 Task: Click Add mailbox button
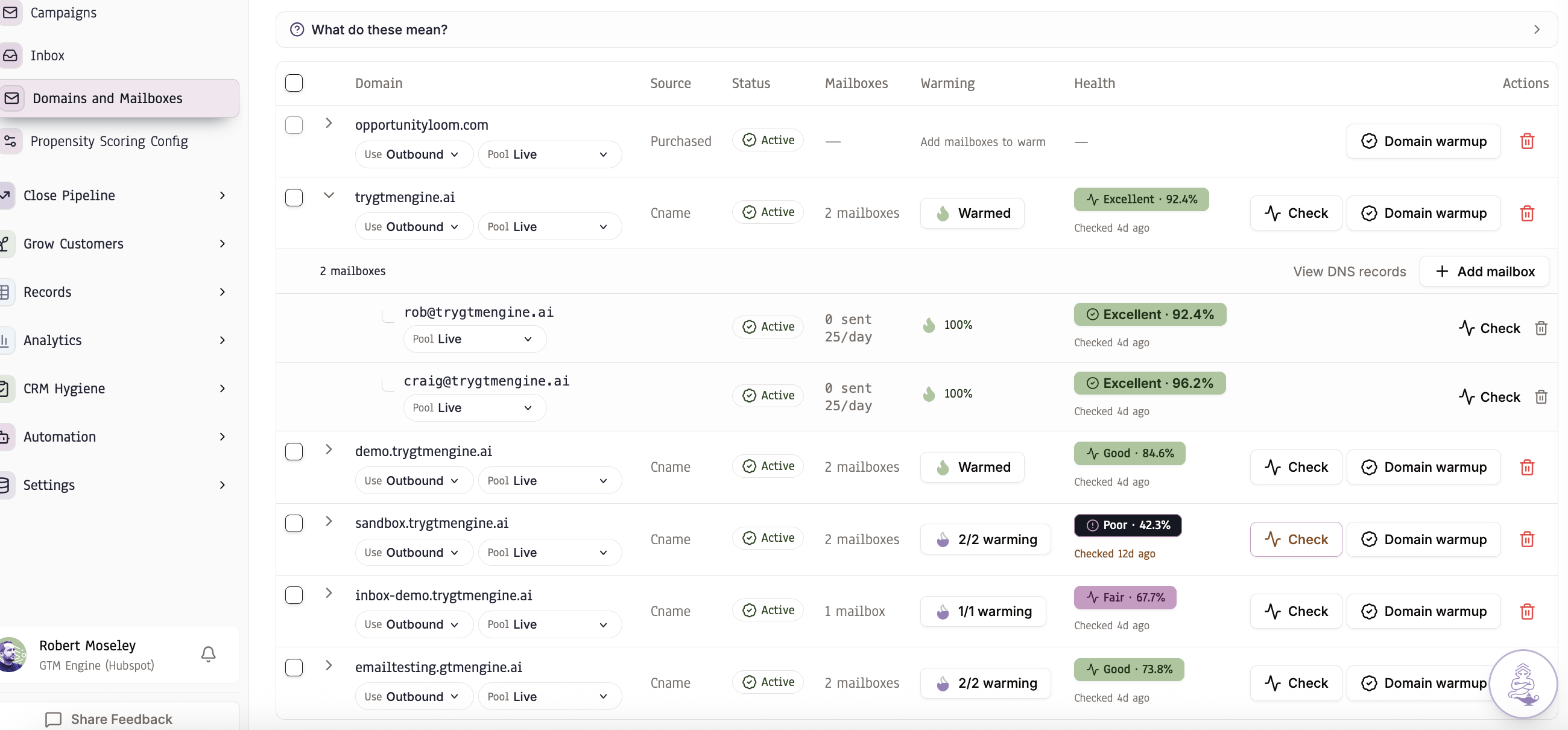click(x=1484, y=271)
